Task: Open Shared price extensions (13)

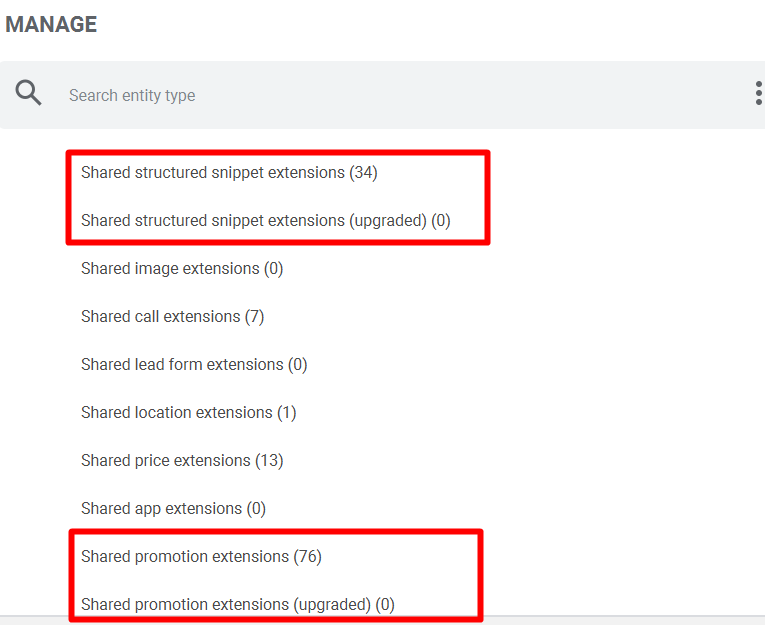Action: click(x=182, y=461)
